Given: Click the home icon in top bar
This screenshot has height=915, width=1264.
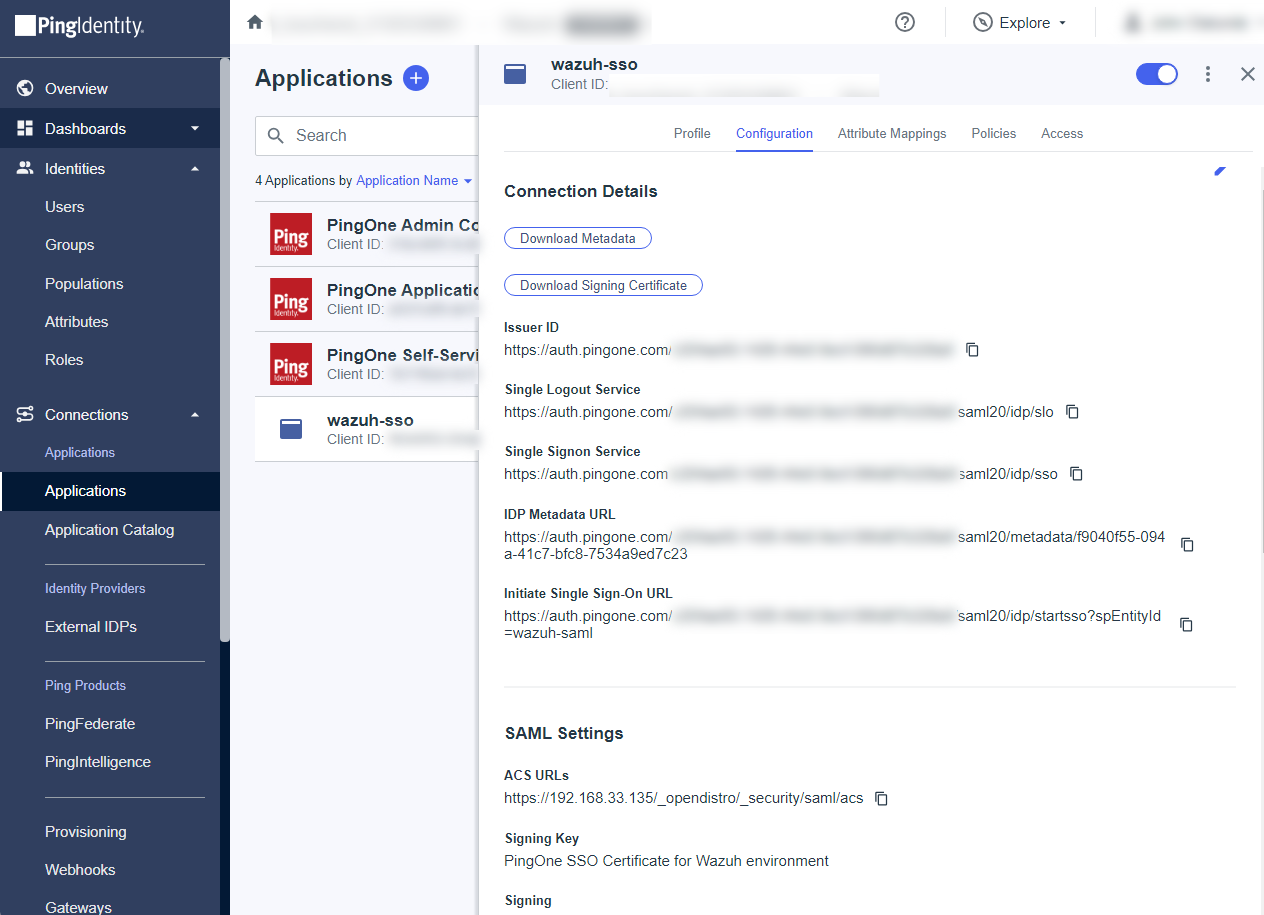Looking at the screenshot, I should 255,22.
